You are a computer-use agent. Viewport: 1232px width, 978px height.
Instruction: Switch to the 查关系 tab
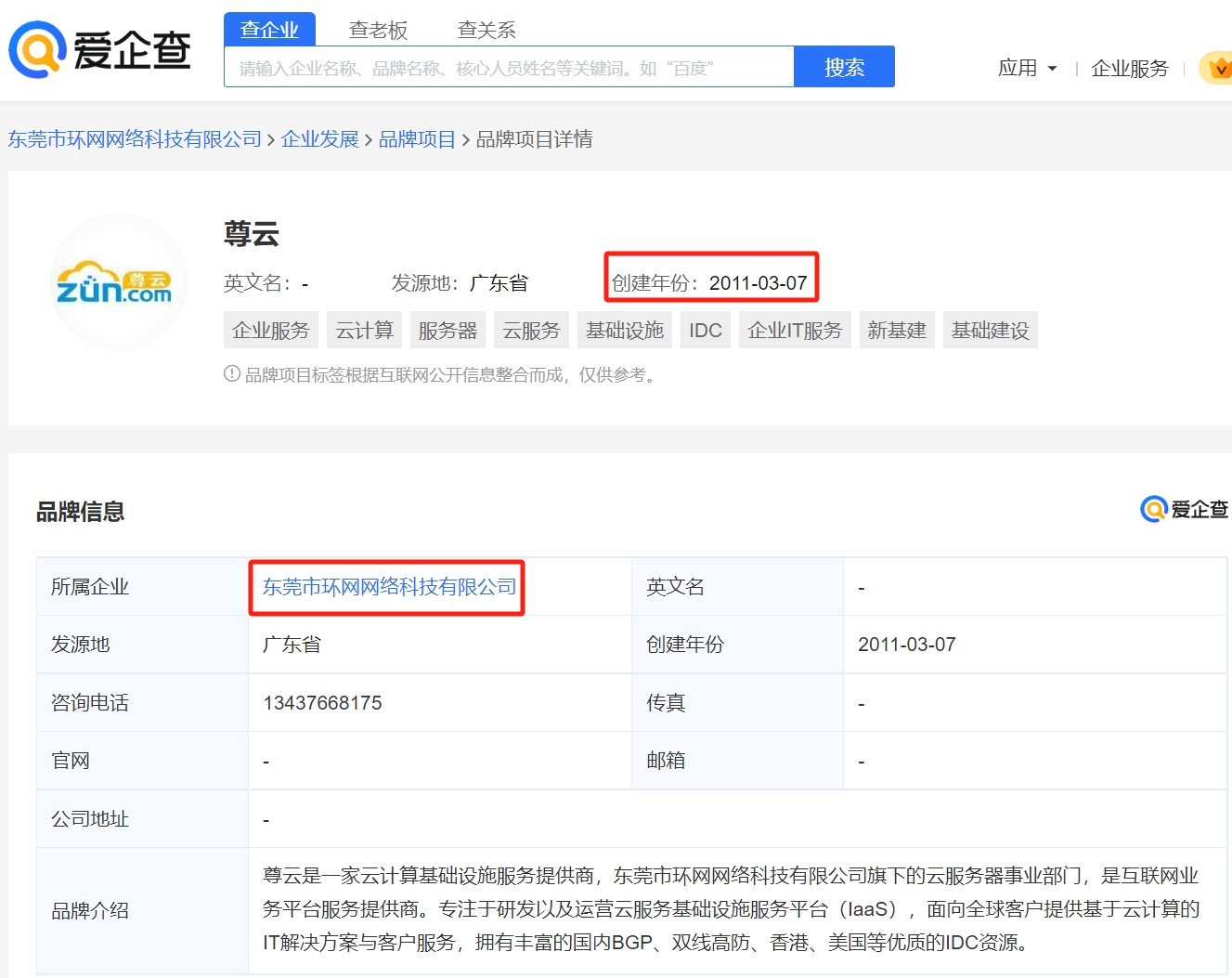tap(486, 30)
